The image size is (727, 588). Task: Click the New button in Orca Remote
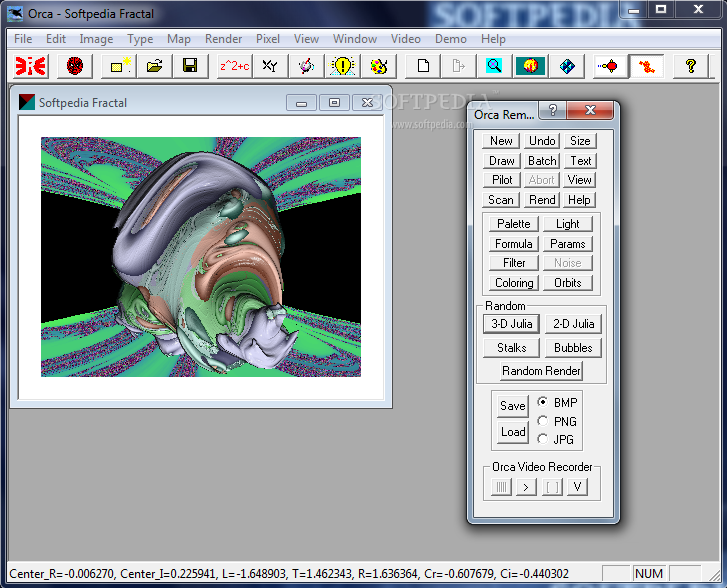tap(501, 141)
